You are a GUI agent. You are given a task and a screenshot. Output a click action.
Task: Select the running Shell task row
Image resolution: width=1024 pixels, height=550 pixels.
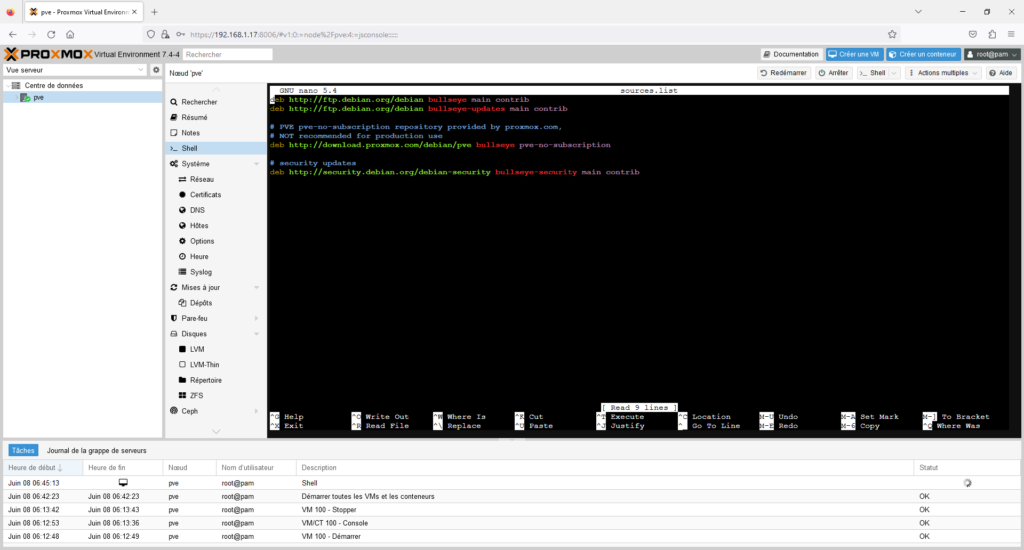pyautogui.click(x=511, y=483)
